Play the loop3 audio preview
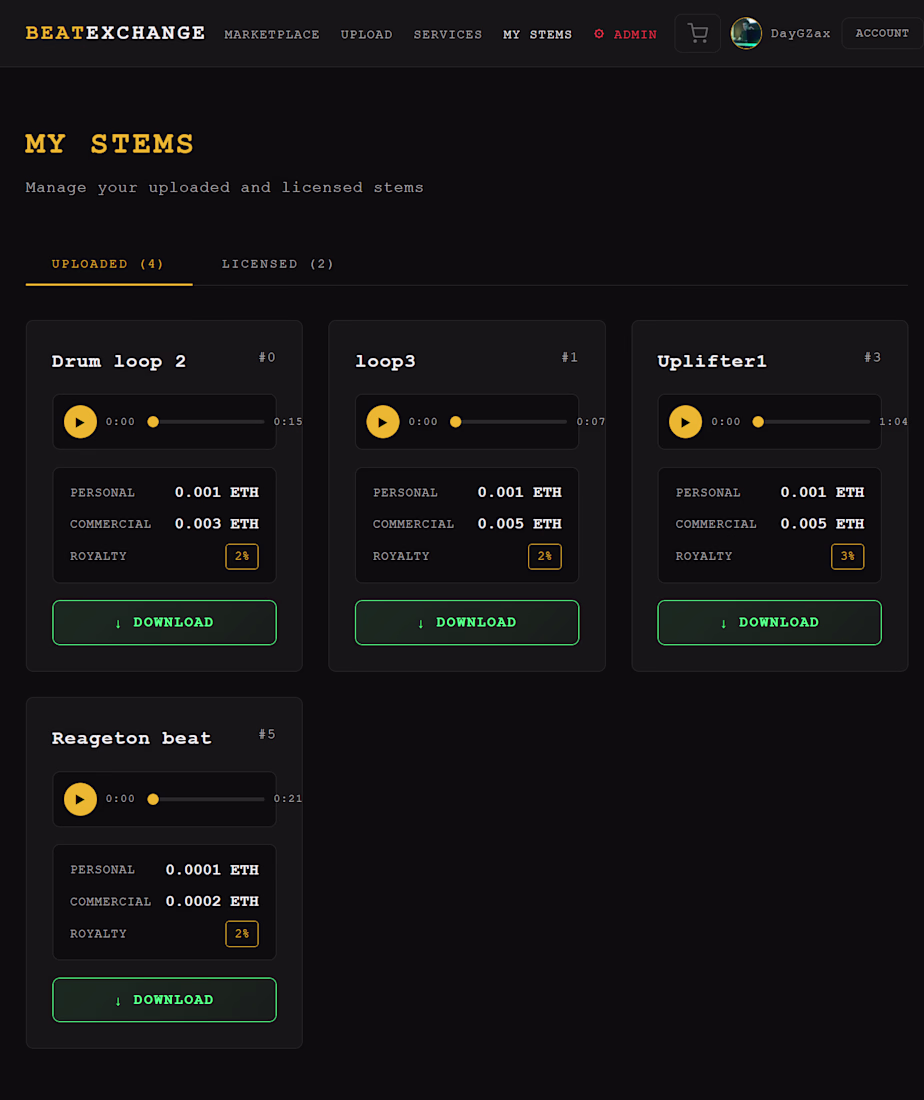The width and height of the screenshot is (924, 1100). (x=383, y=422)
